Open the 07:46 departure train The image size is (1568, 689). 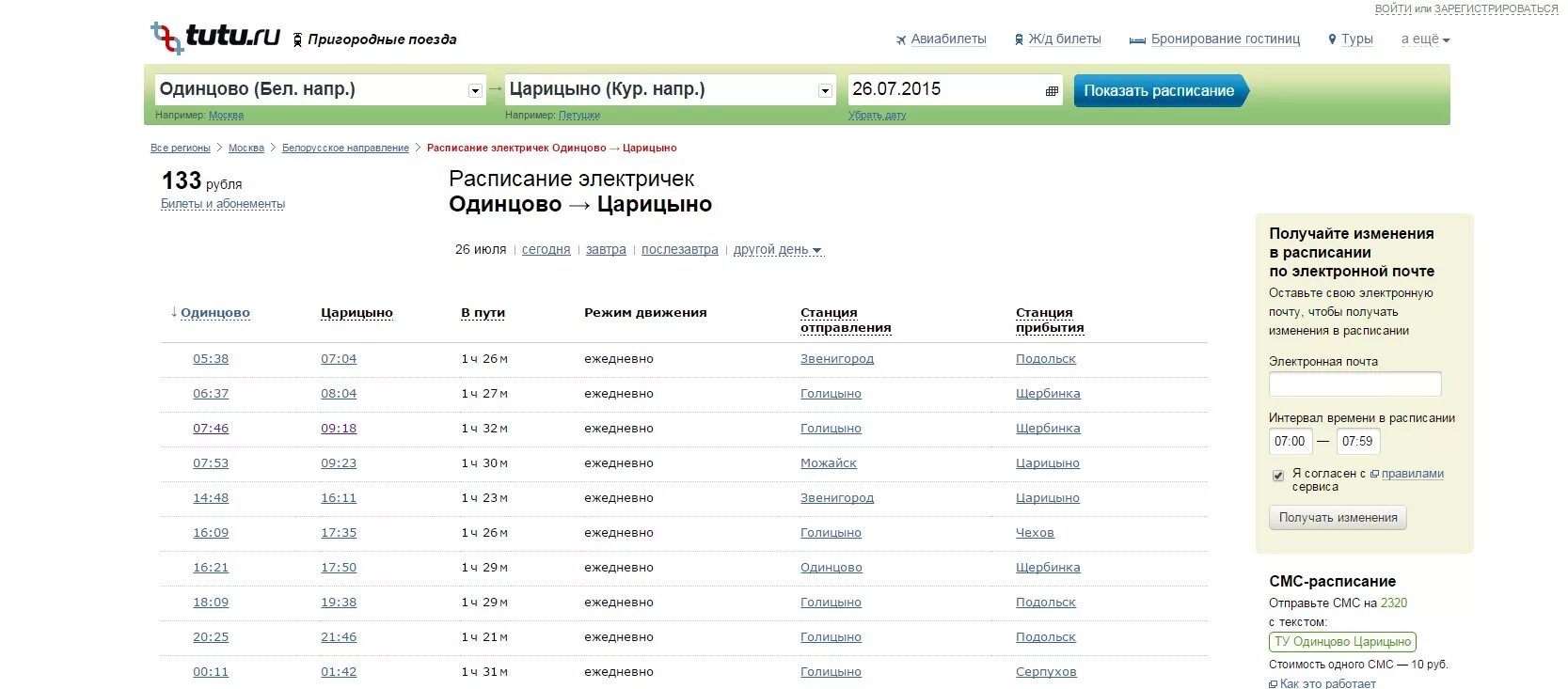pyautogui.click(x=211, y=429)
